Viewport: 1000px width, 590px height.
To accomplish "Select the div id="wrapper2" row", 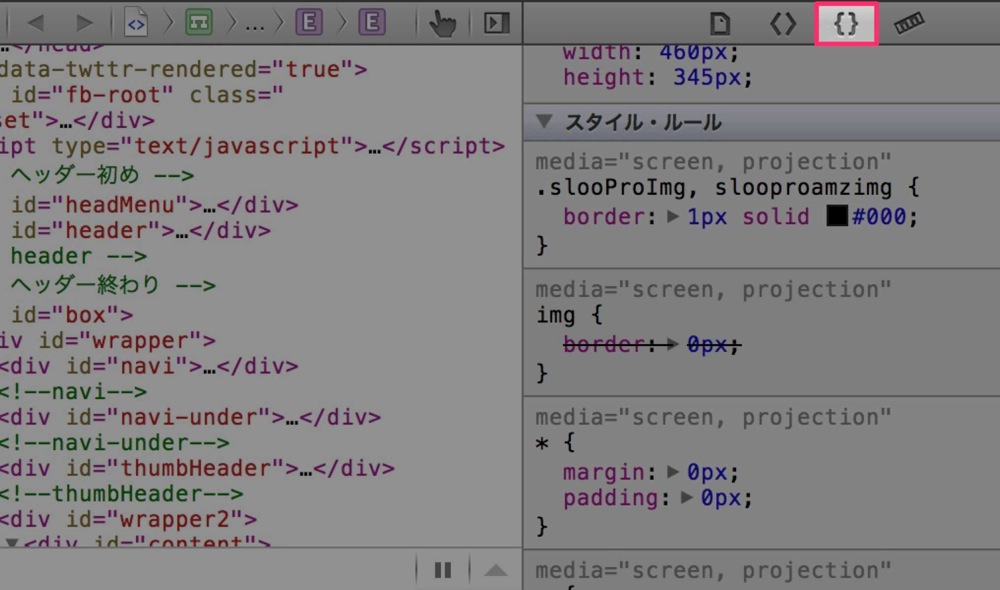I will click(129, 519).
